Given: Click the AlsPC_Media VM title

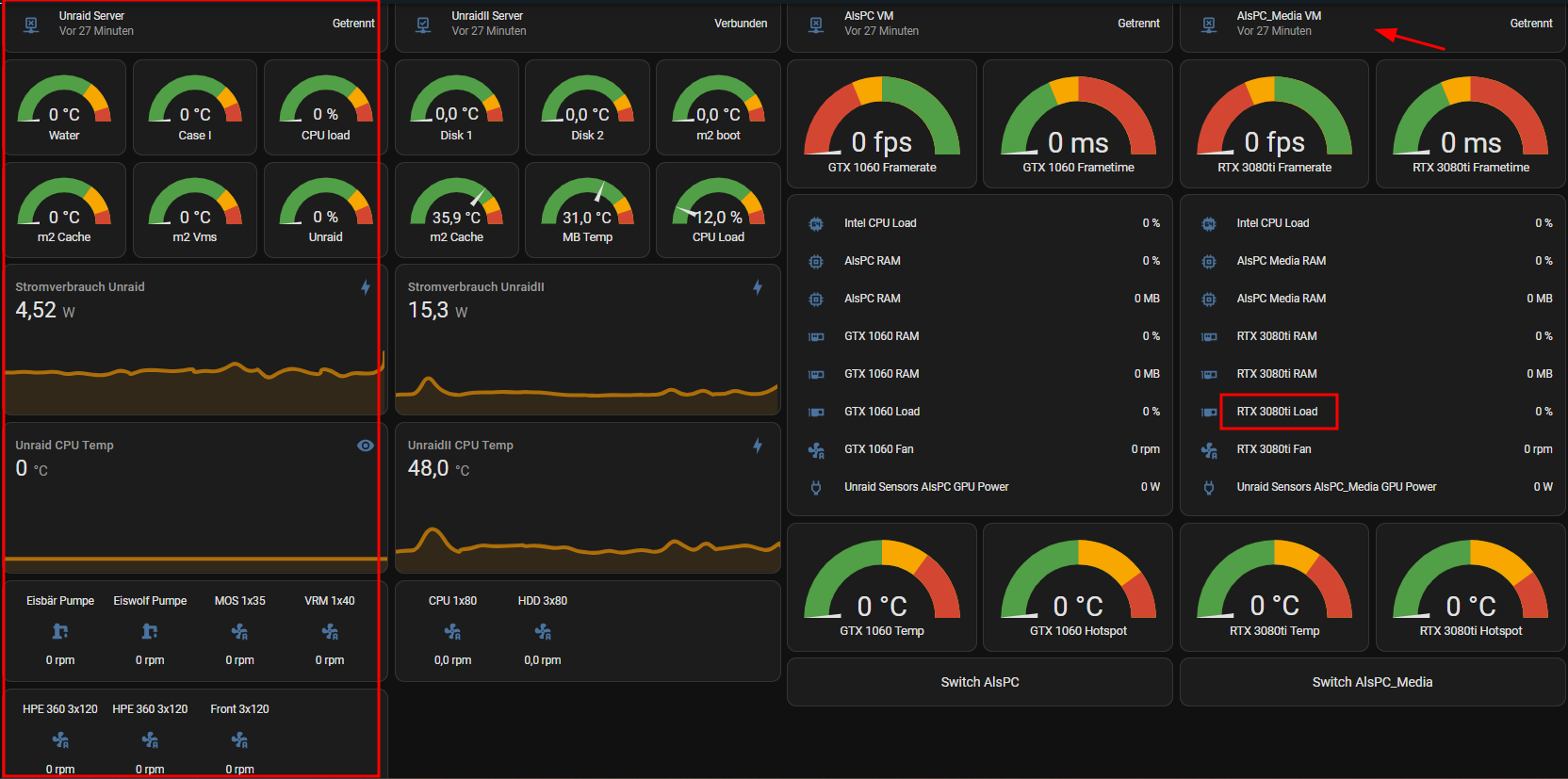Looking at the screenshot, I should click(1279, 16).
